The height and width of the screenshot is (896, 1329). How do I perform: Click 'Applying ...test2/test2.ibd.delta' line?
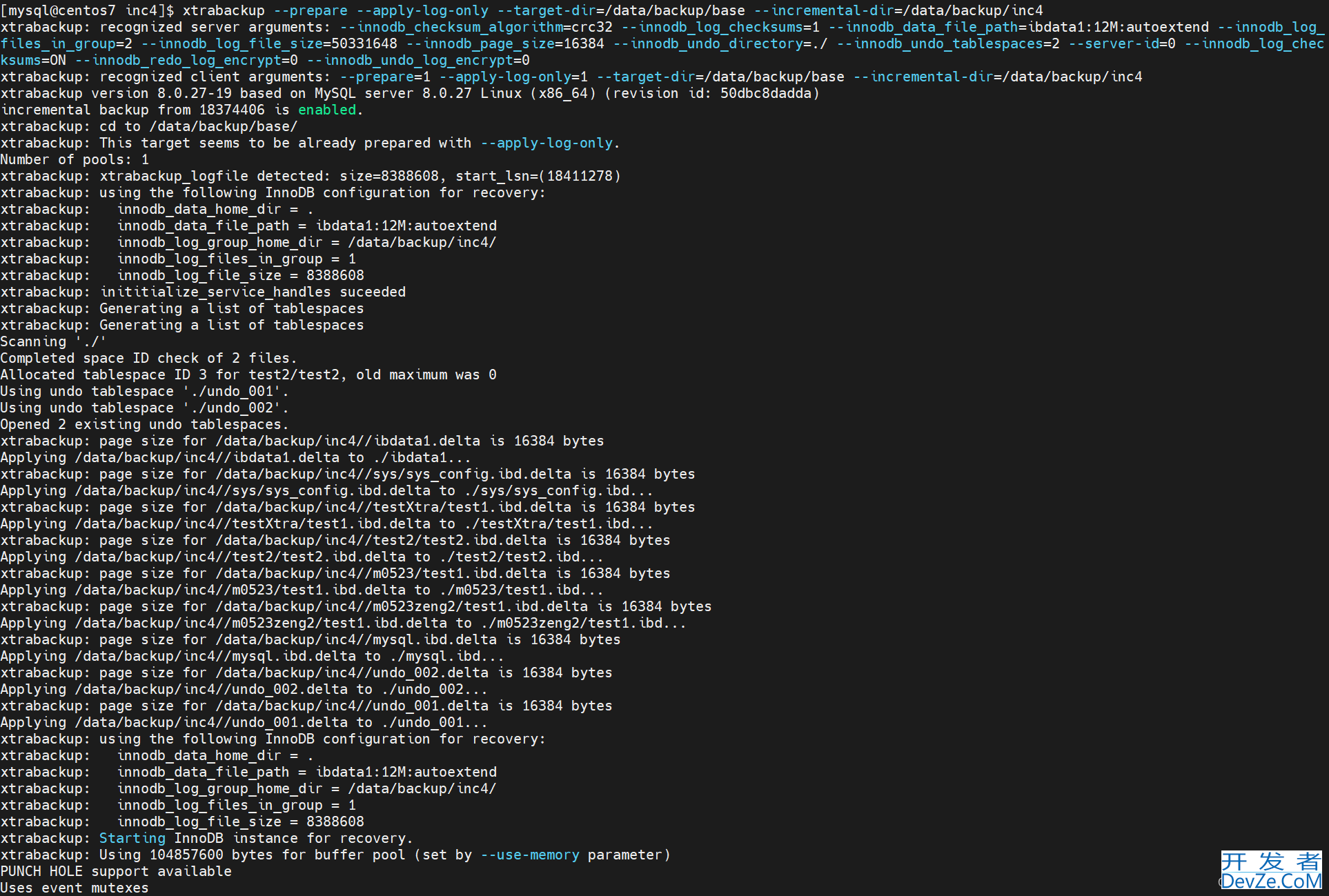click(x=302, y=557)
